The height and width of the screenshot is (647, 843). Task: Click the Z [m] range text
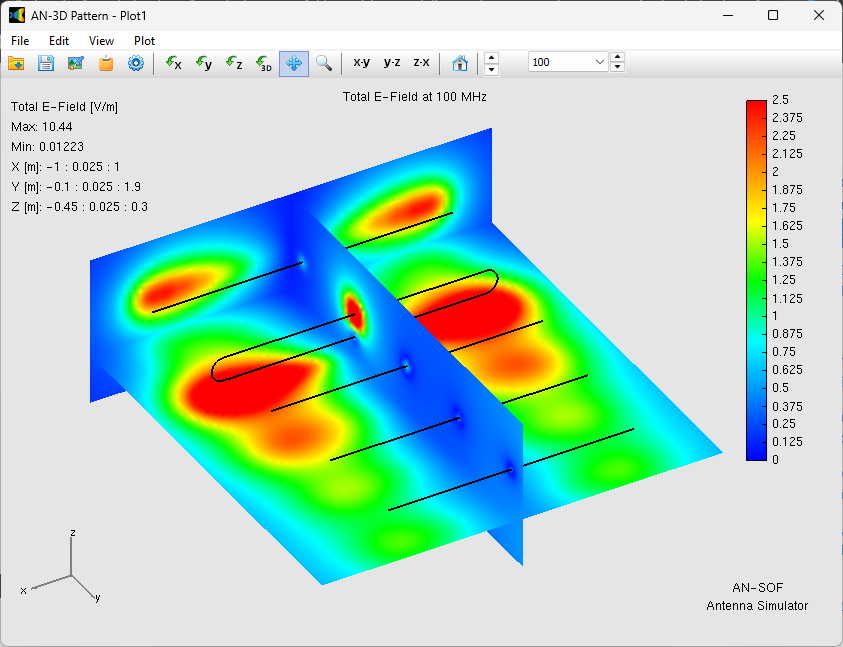tap(79, 207)
